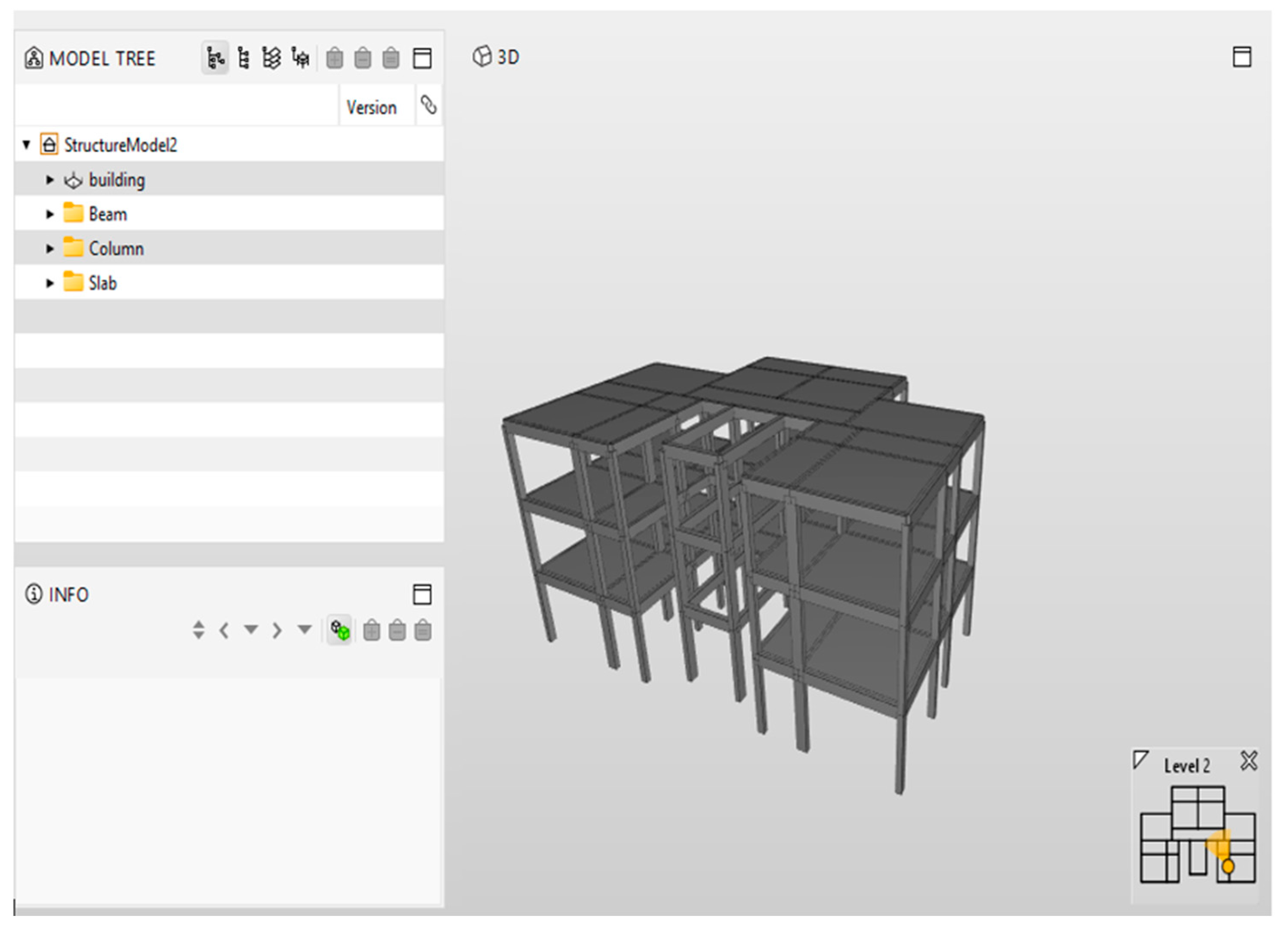Collapse the StructureModel2 root node

26,145
